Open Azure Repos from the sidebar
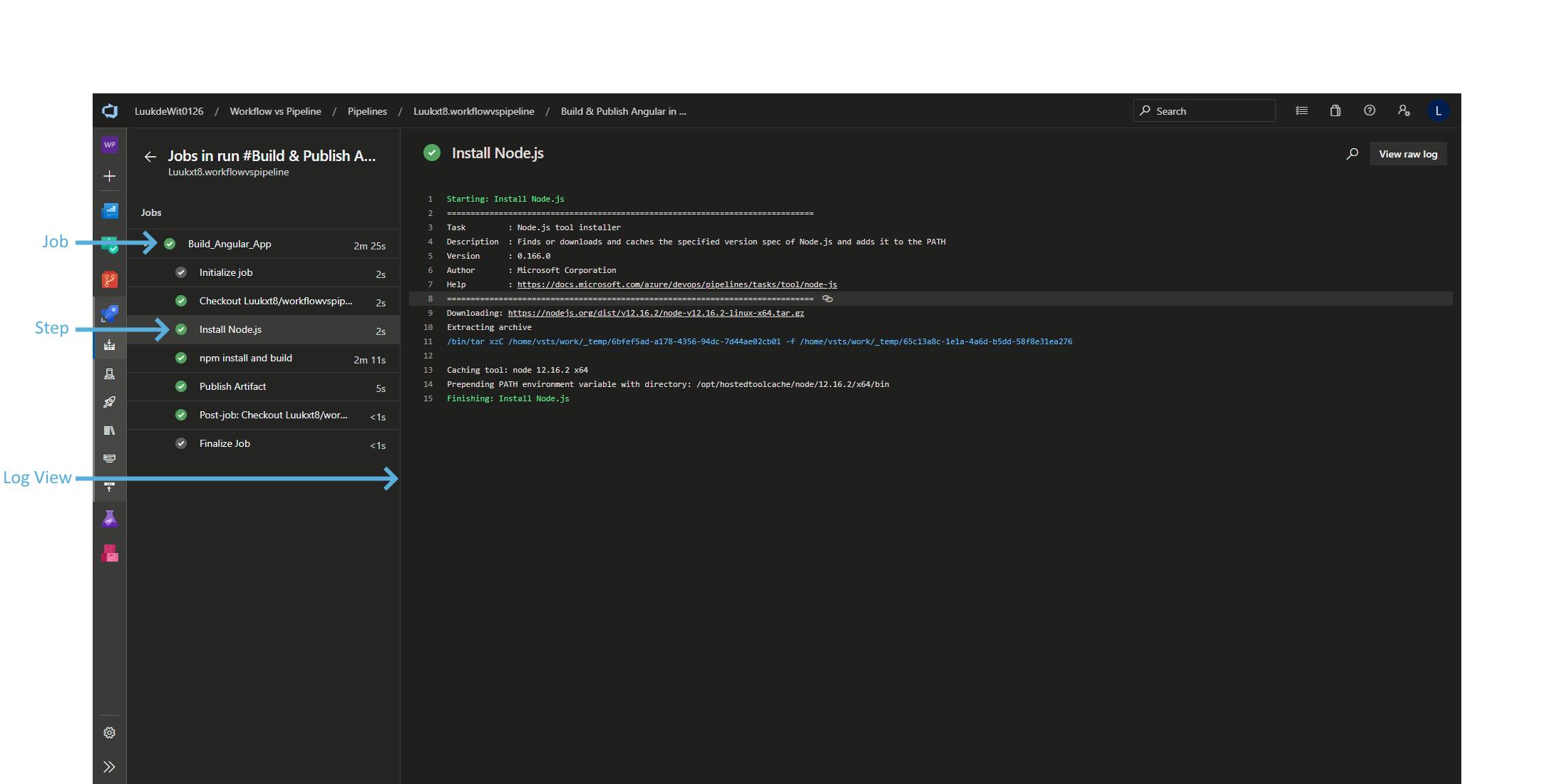Screen dimensions: 1554x784 (x=109, y=280)
